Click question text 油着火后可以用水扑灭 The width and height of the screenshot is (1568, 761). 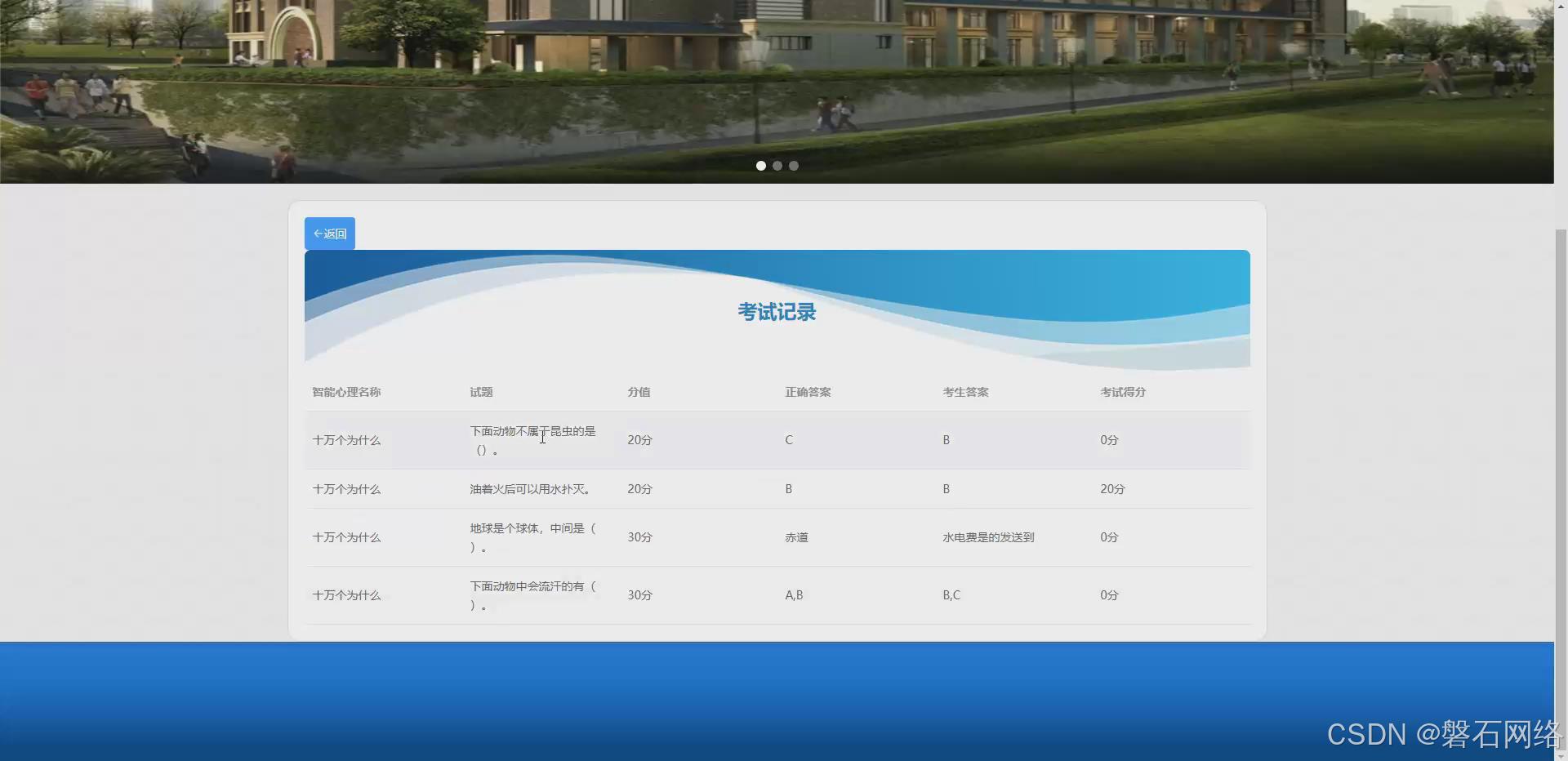(x=530, y=489)
